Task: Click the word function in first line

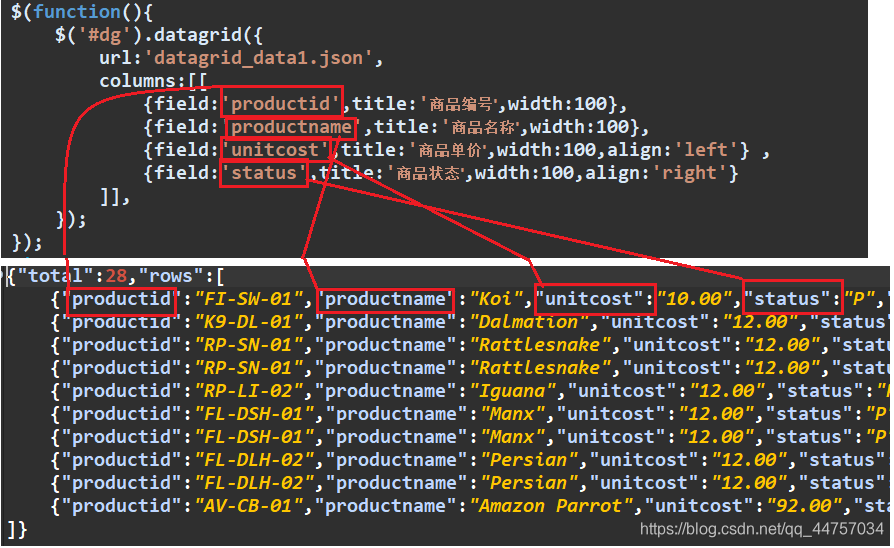Action: click(77, 12)
